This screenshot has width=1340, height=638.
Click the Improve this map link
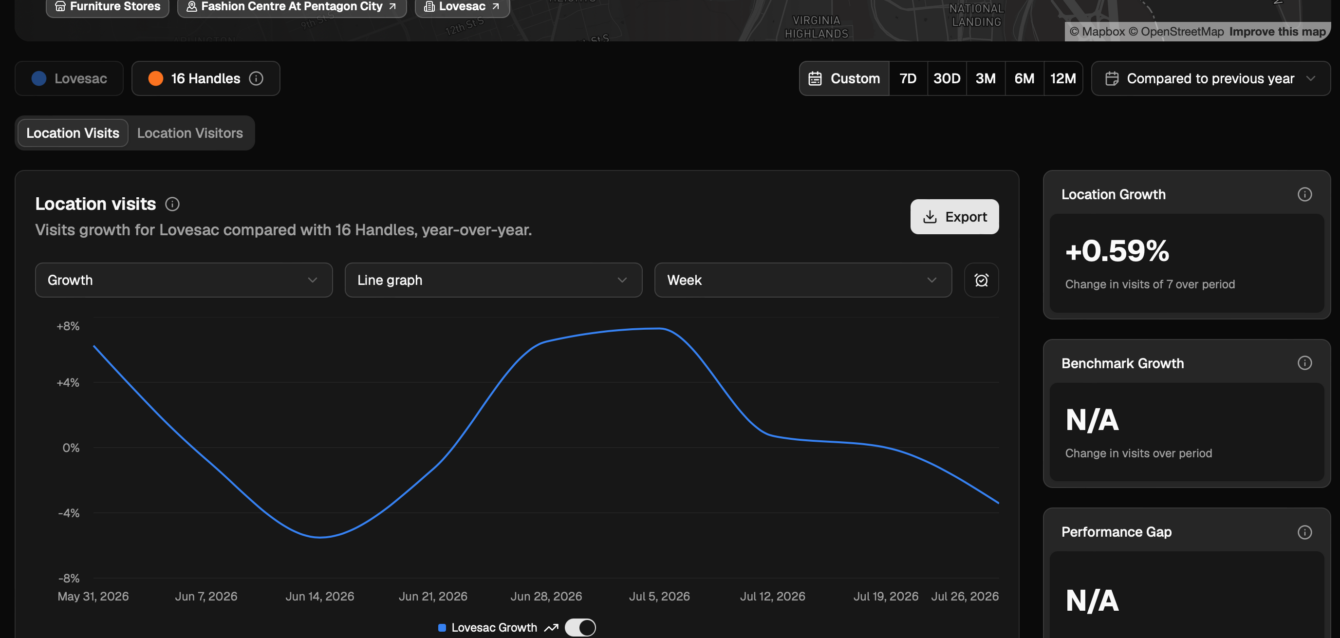[x=1278, y=32]
